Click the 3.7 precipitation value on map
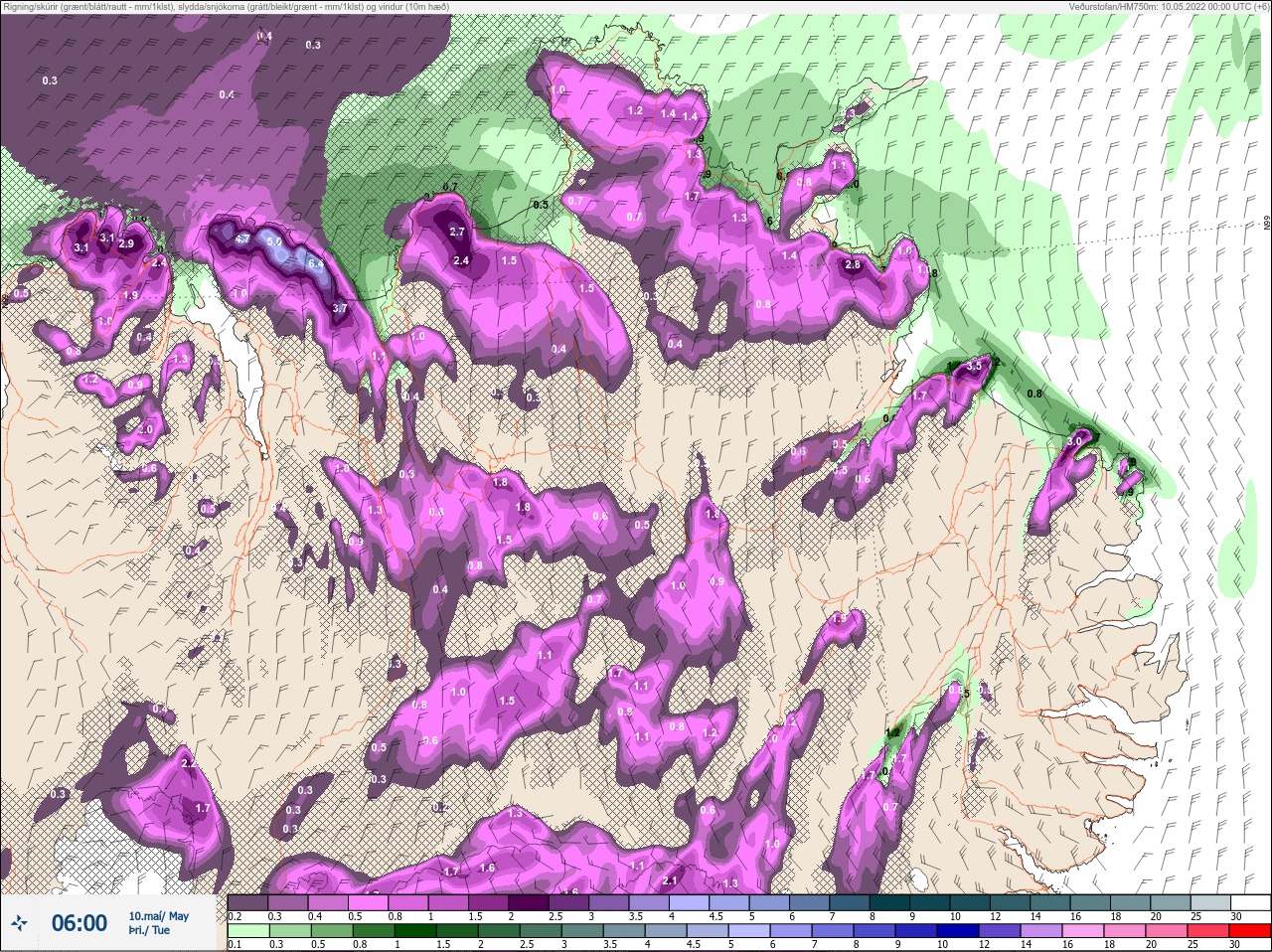 340,308
